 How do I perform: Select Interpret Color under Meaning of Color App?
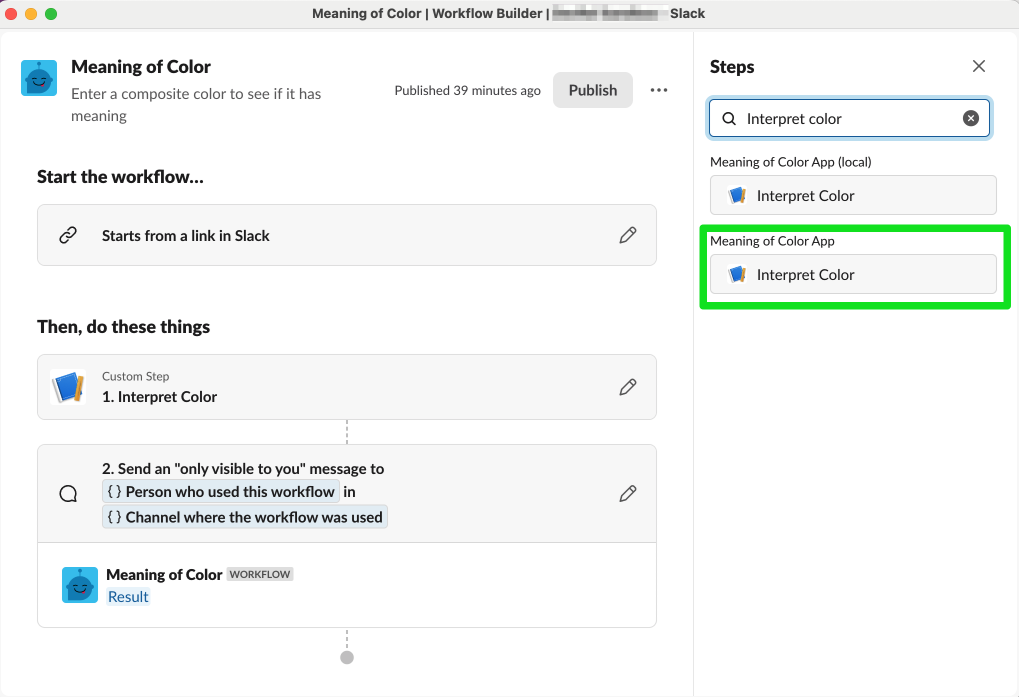tap(854, 274)
